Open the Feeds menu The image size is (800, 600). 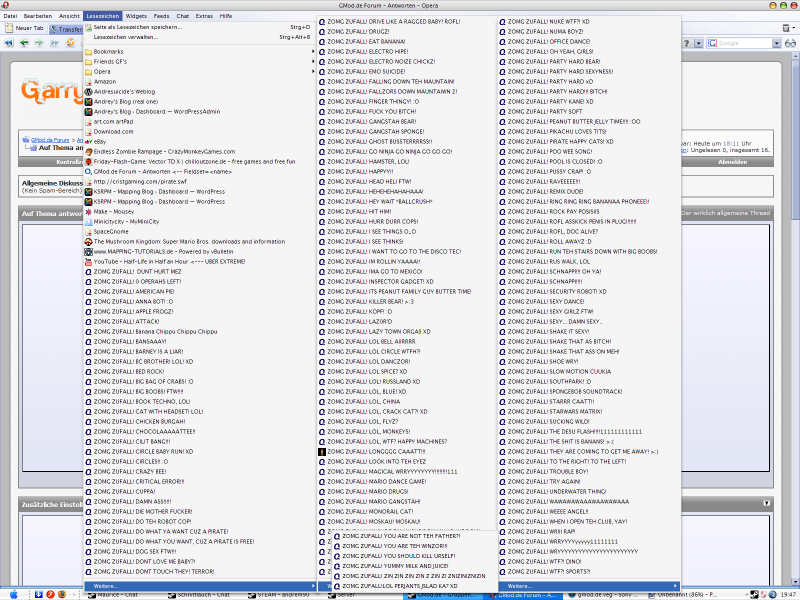coord(160,17)
